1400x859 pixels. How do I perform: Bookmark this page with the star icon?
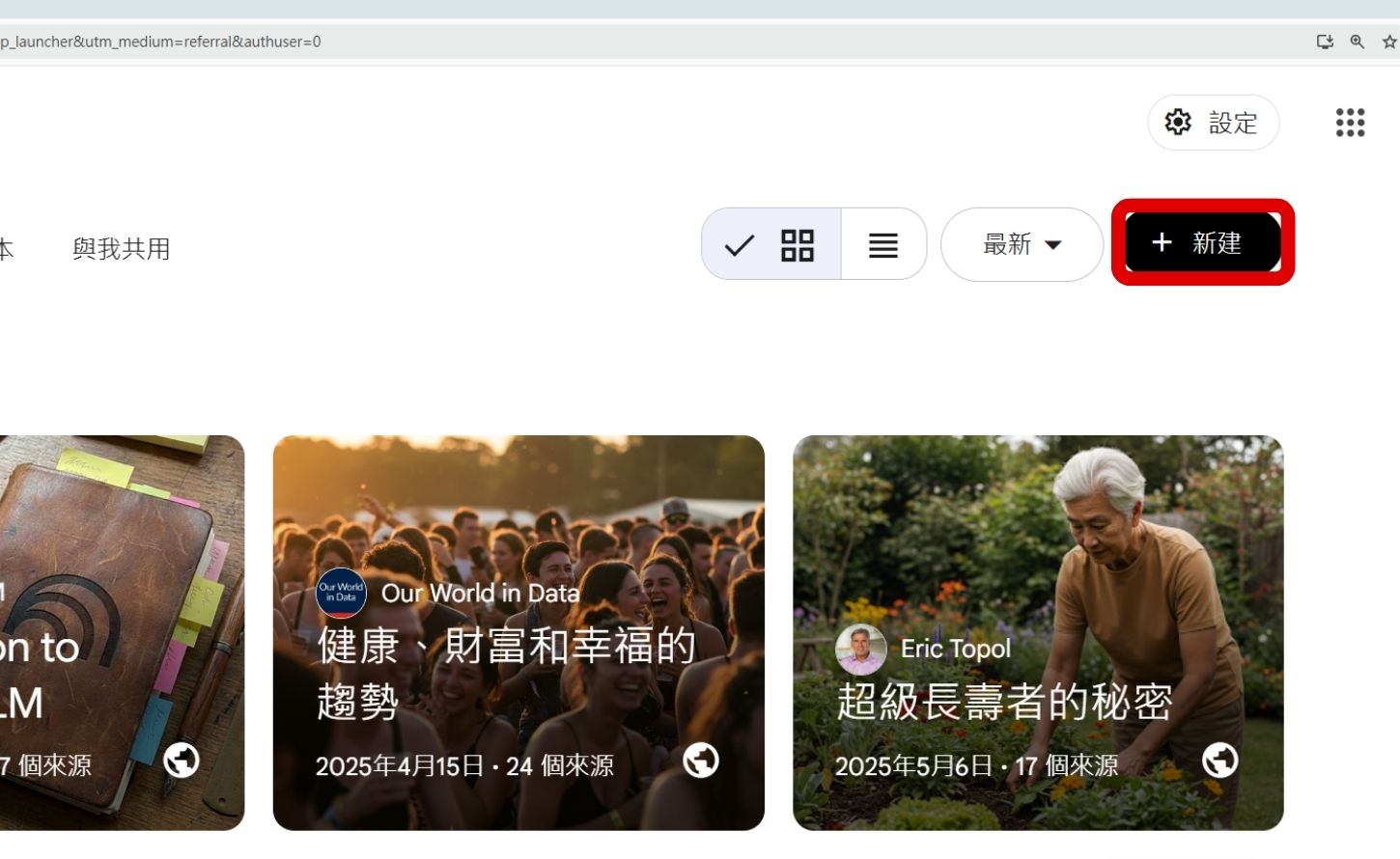pos(1388,42)
